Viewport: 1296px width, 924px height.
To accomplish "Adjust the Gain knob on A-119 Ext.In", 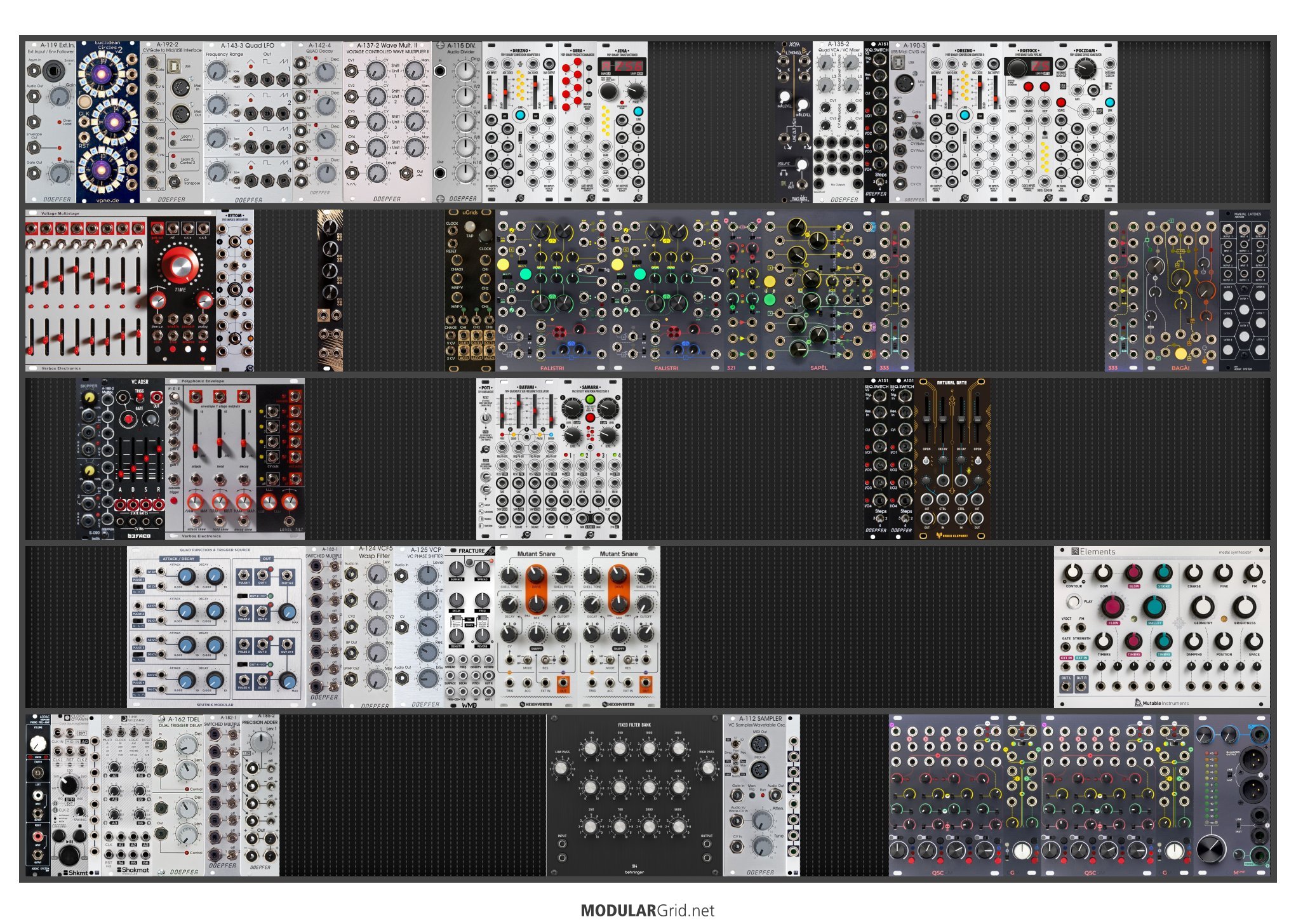I will (59, 97).
